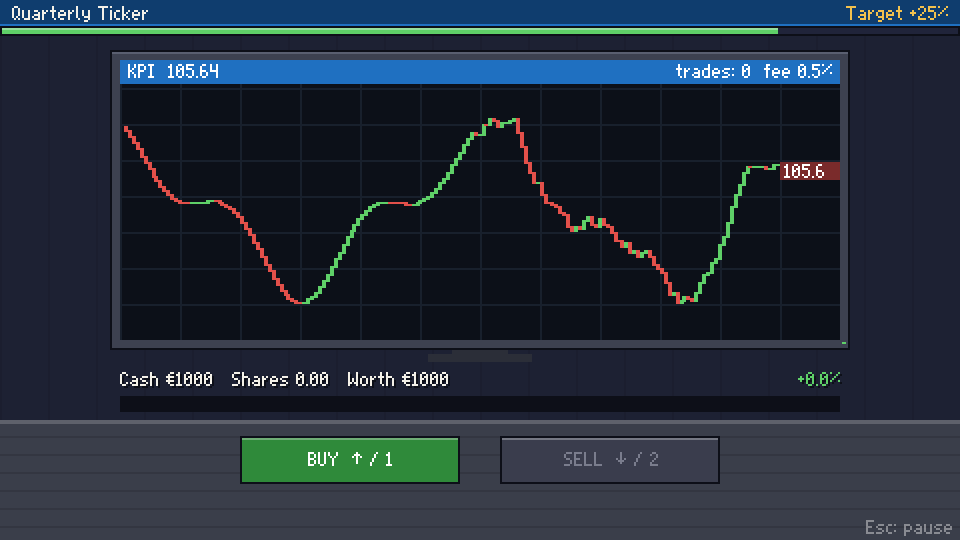Screen dimensions: 960x540
Task: Click the 'Target +25%' goal label
Action: point(897,13)
